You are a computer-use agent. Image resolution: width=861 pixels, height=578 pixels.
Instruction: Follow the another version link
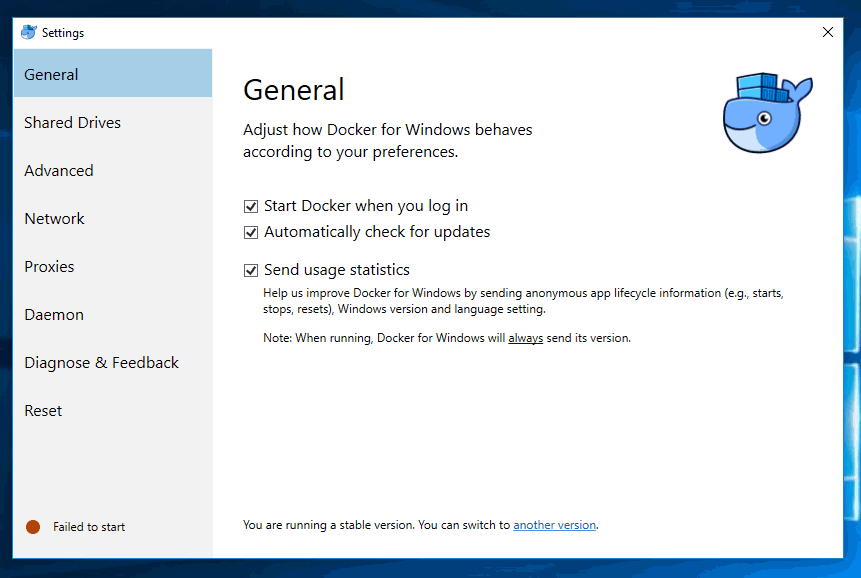(x=555, y=525)
